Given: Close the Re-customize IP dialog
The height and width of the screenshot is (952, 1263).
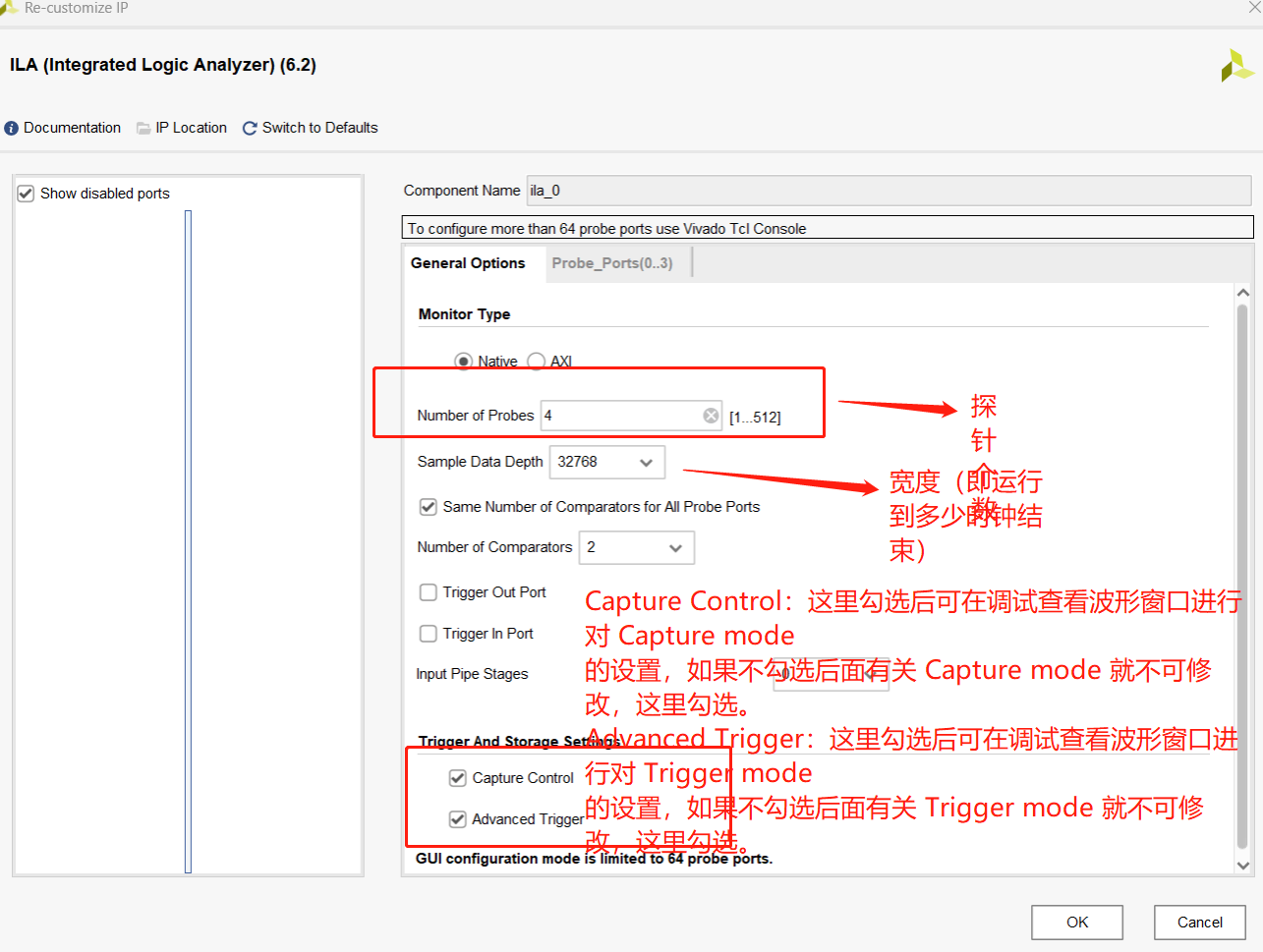Looking at the screenshot, I should (x=1254, y=7).
